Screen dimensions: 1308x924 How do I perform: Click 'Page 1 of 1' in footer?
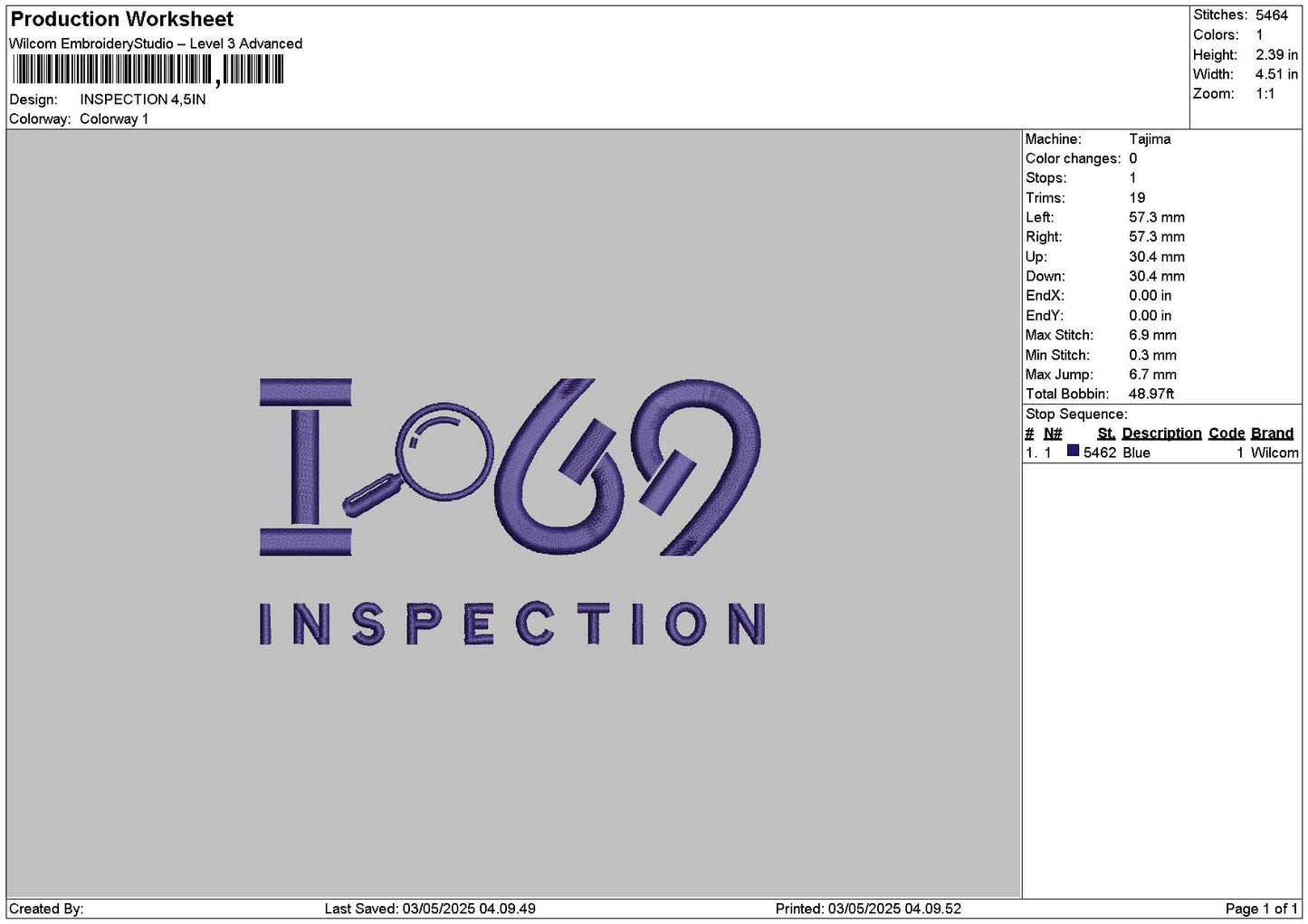pyautogui.click(x=1261, y=909)
